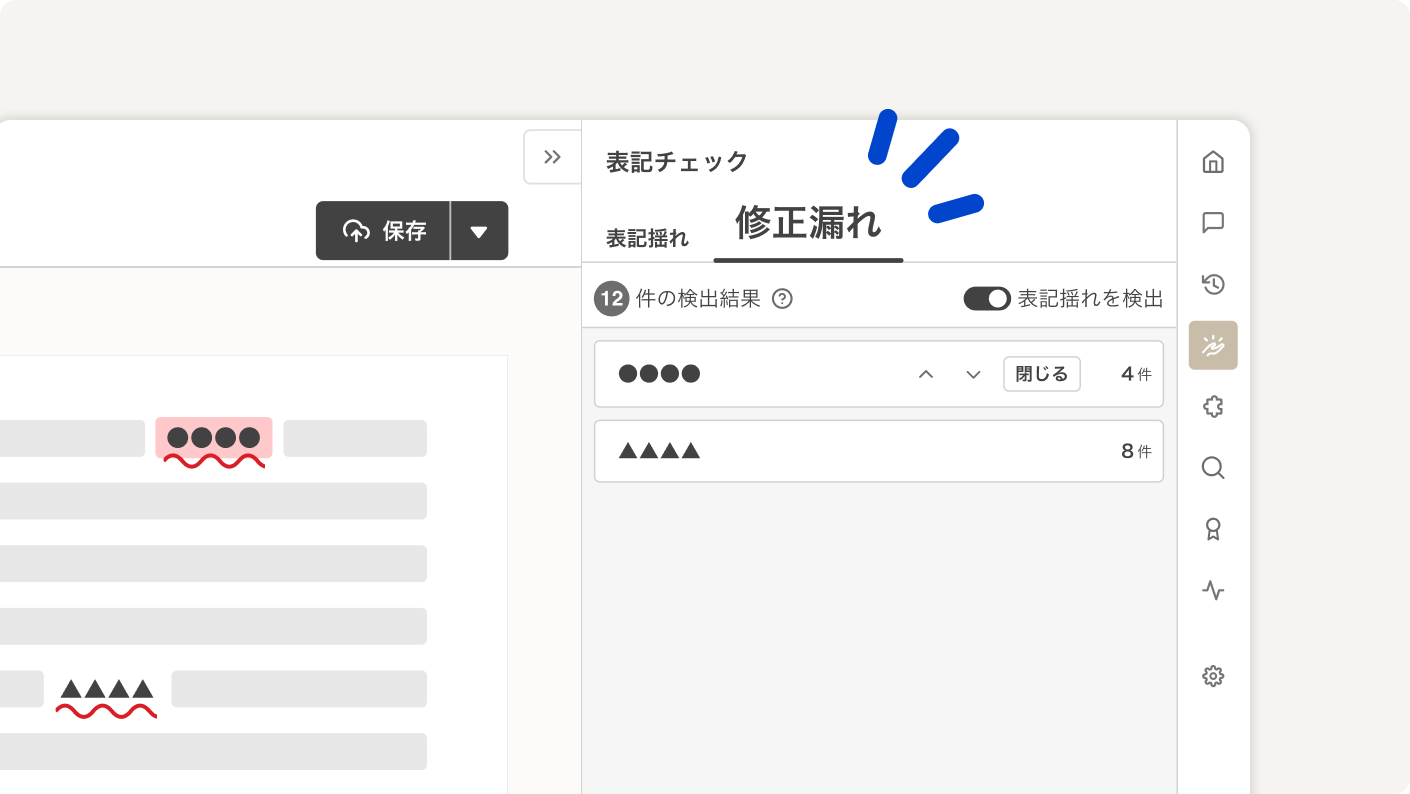Image resolution: width=1410 pixels, height=794 pixels.
Task: Switch to the 表記揺れ tab
Action: tap(646, 238)
